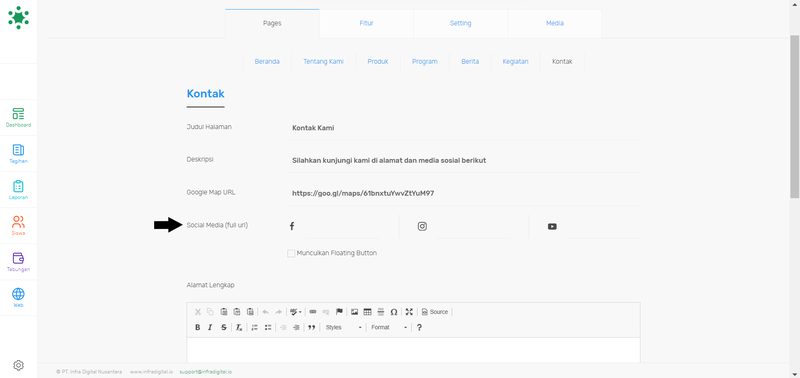The width and height of the screenshot is (800, 378).
Task: Click the Instagram URL input field
Action: pos(473,226)
